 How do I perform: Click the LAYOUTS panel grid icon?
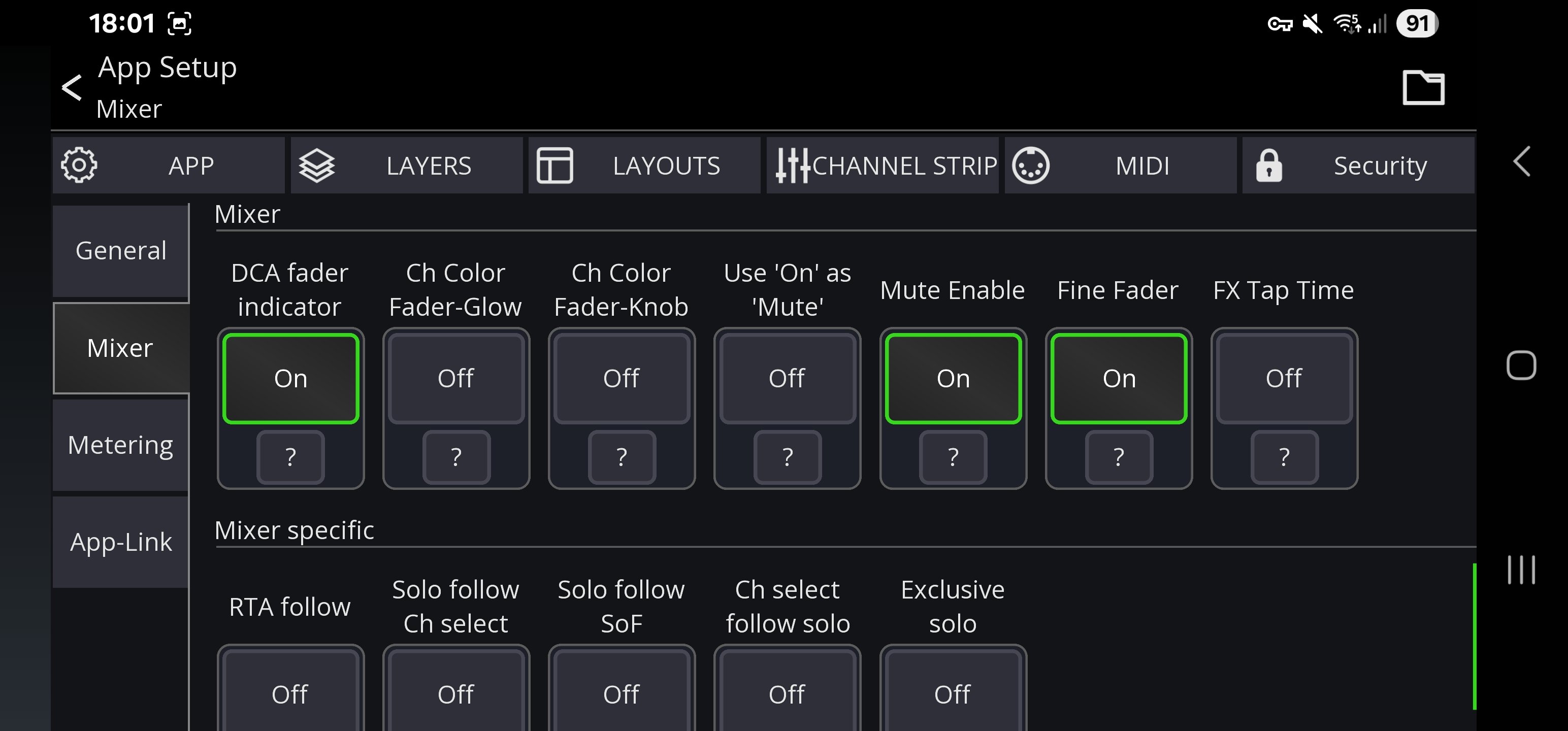pyautogui.click(x=554, y=165)
